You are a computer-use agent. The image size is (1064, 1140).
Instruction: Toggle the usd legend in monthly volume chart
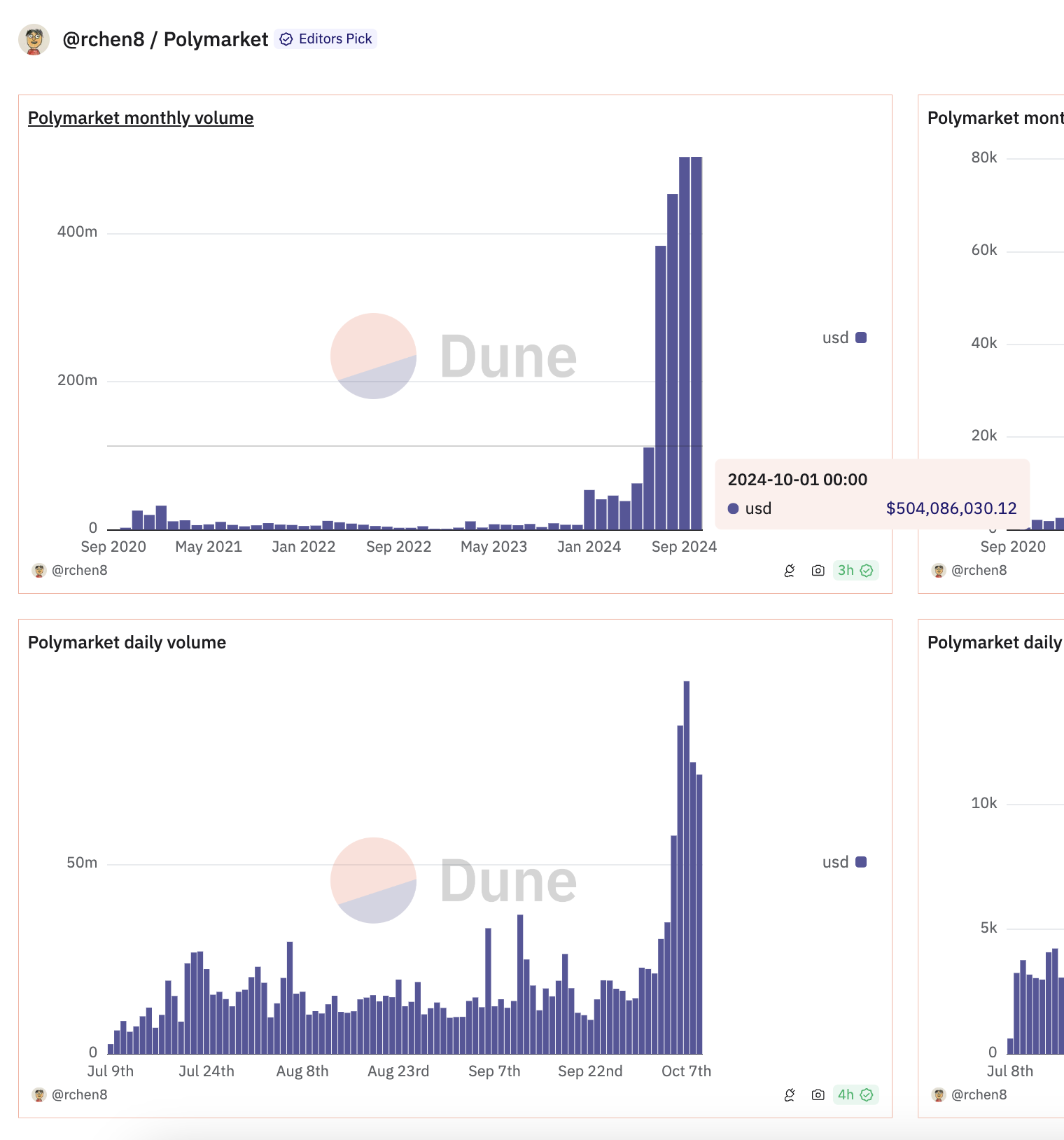click(844, 338)
